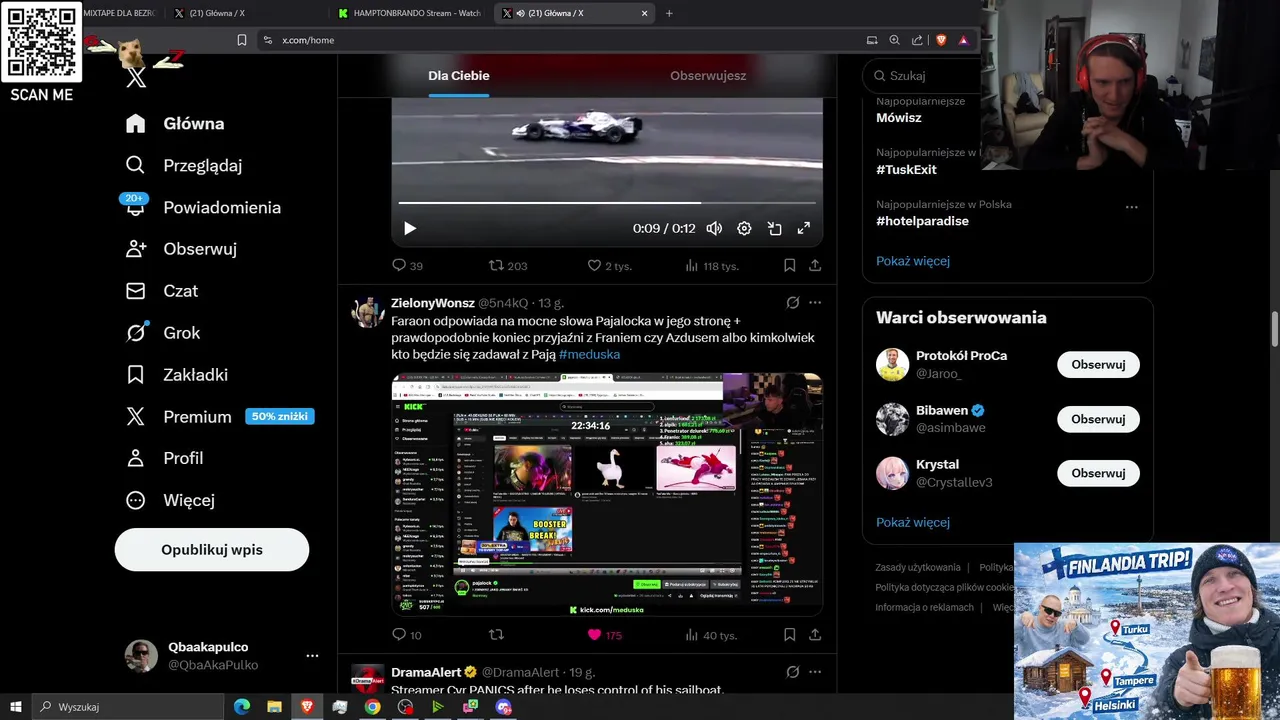The height and width of the screenshot is (720, 1280).
Task: Click the browser bookmark icon beside address bar
Action: point(242,40)
